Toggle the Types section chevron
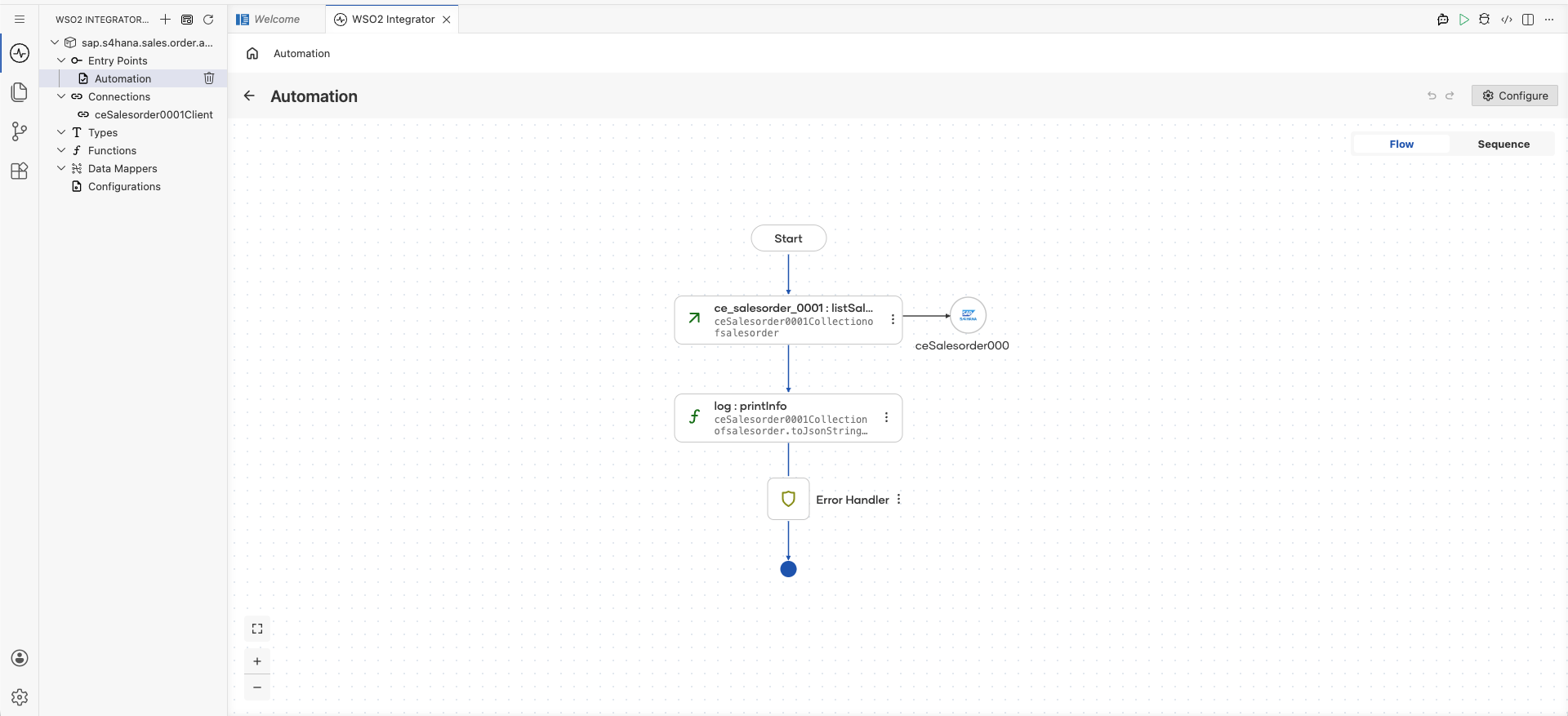The height and width of the screenshot is (716, 1568). (61, 132)
